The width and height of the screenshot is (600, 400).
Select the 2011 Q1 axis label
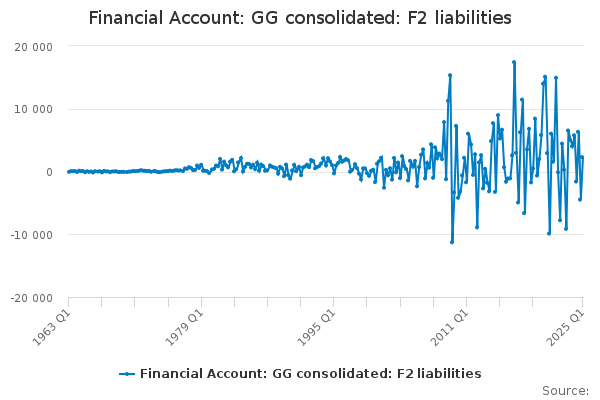pos(449,328)
